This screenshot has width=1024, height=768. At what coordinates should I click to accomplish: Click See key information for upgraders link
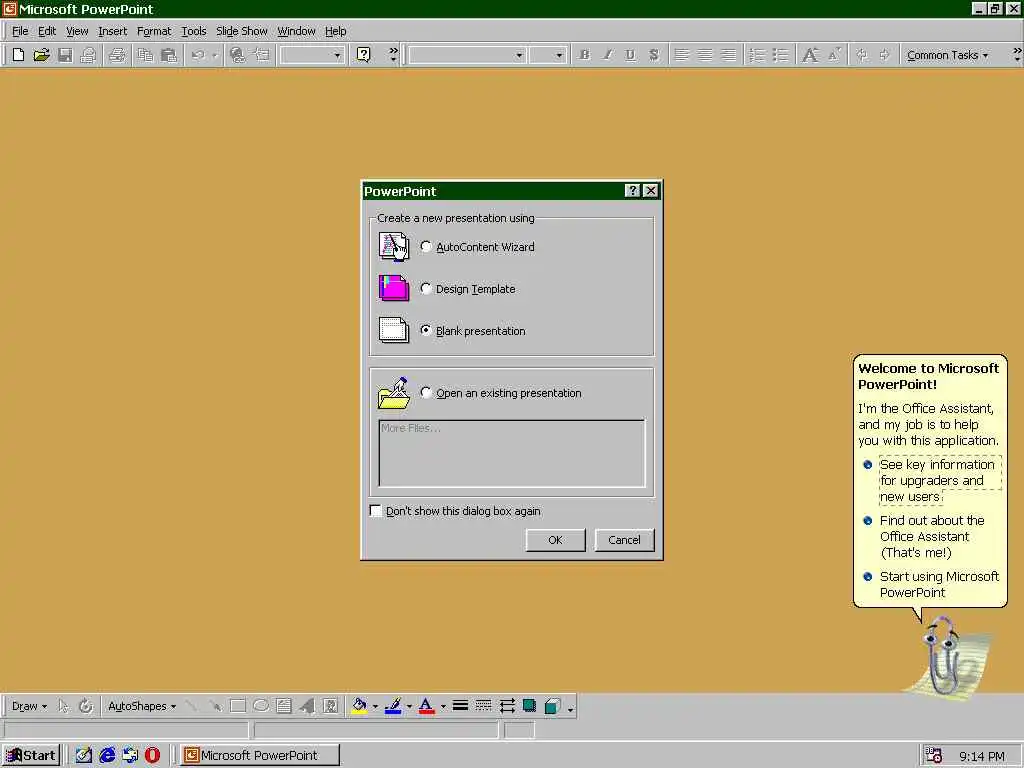939,481
